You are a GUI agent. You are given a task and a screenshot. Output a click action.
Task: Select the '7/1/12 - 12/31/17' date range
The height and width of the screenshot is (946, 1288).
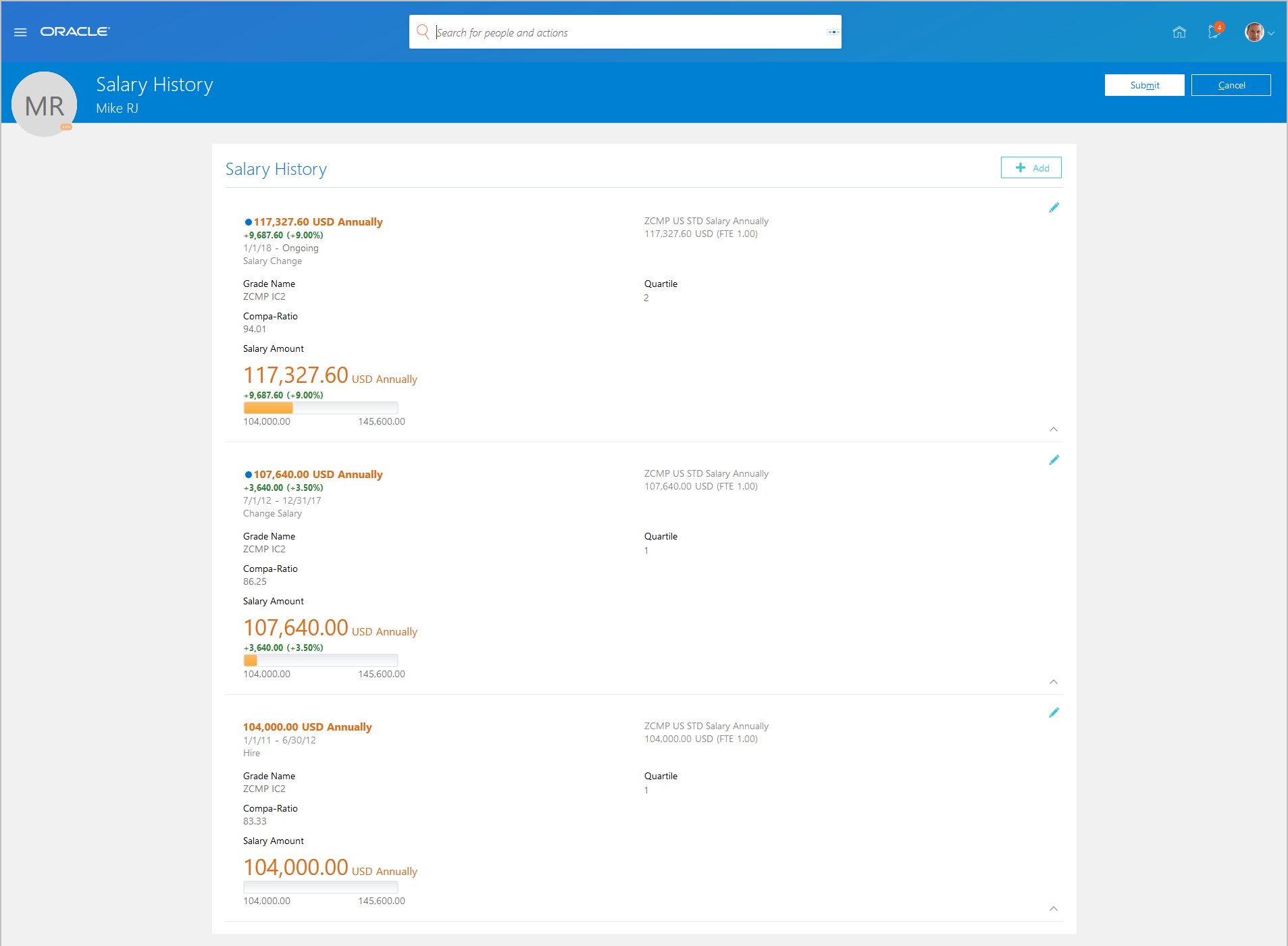(x=282, y=500)
